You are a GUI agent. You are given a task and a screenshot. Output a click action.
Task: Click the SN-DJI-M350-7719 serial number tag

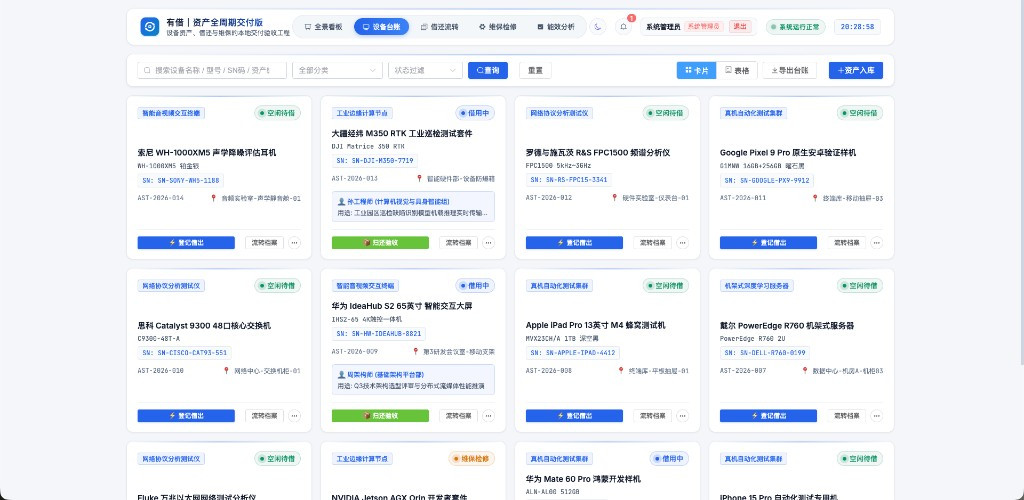click(x=374, y=161)
